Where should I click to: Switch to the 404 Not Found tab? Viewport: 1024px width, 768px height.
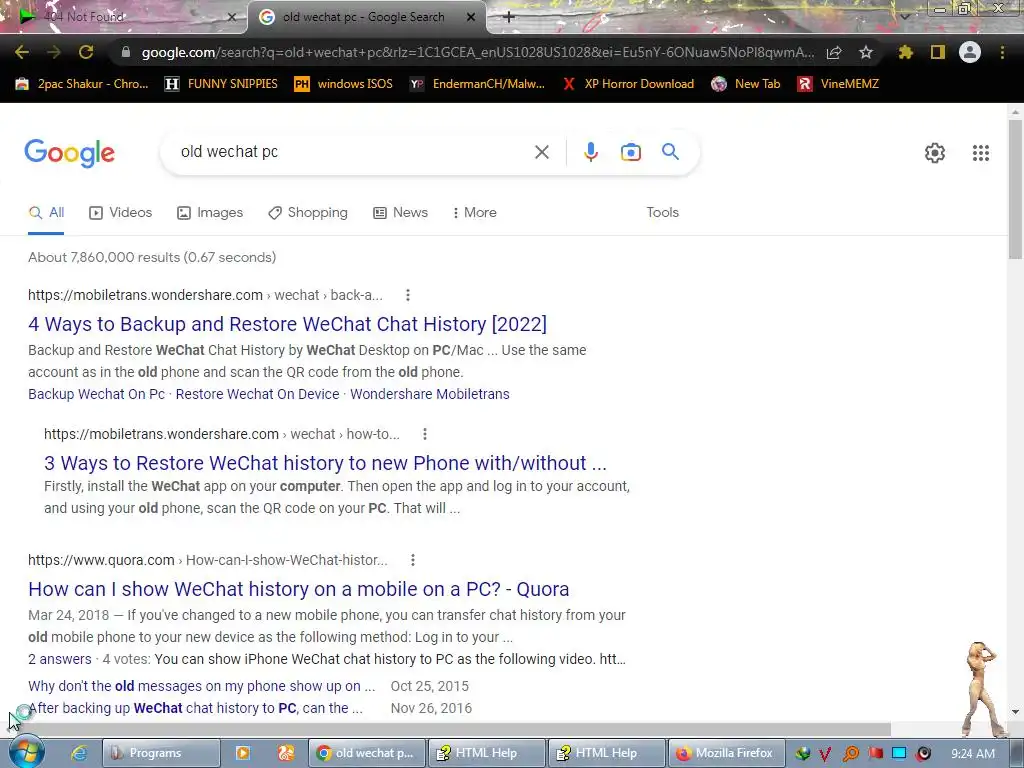124,17
